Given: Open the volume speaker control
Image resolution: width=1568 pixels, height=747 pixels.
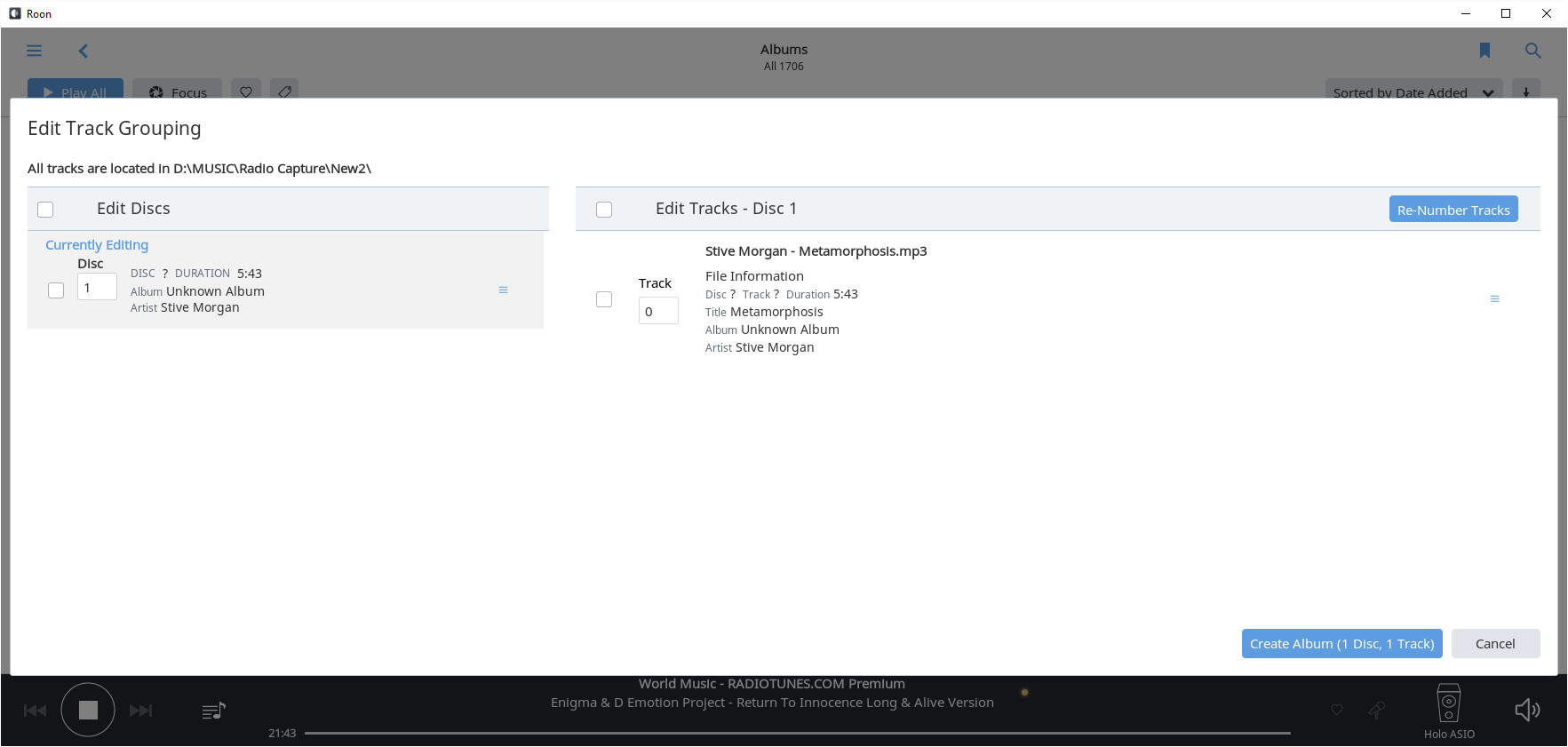Looking at the screenshot, I should coord(1527,710).
